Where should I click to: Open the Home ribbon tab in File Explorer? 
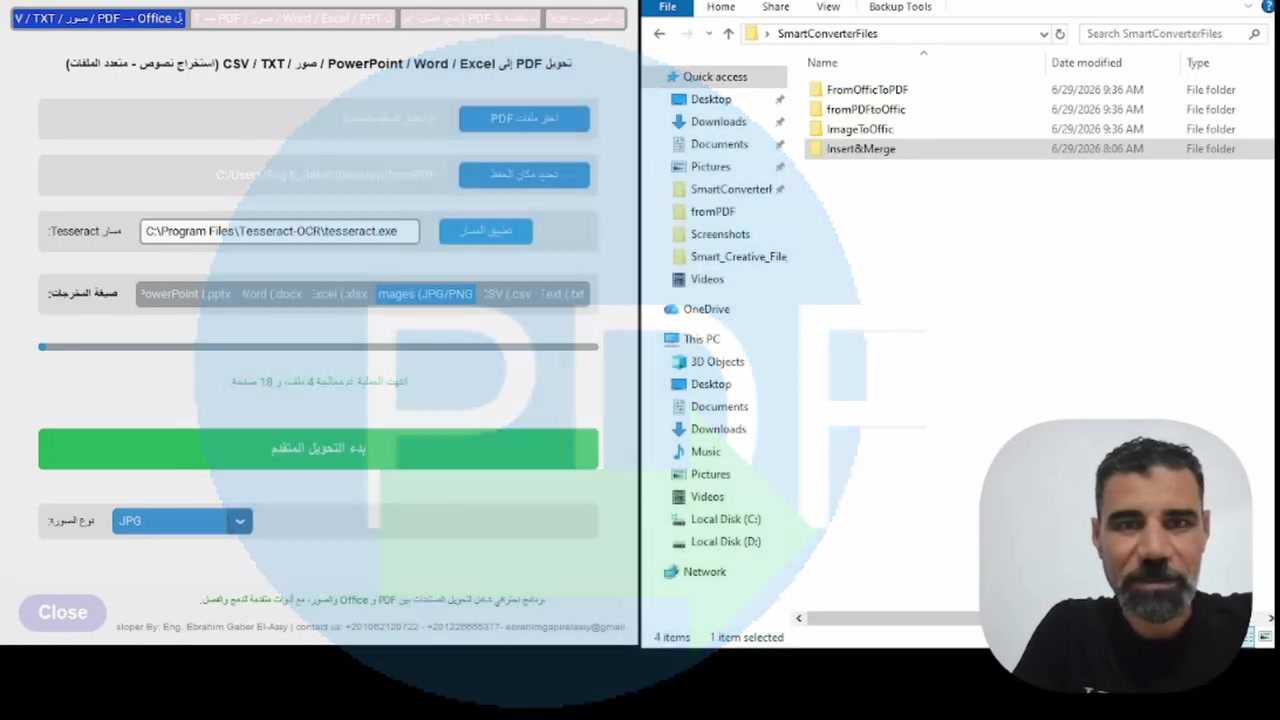click(721, 7)
